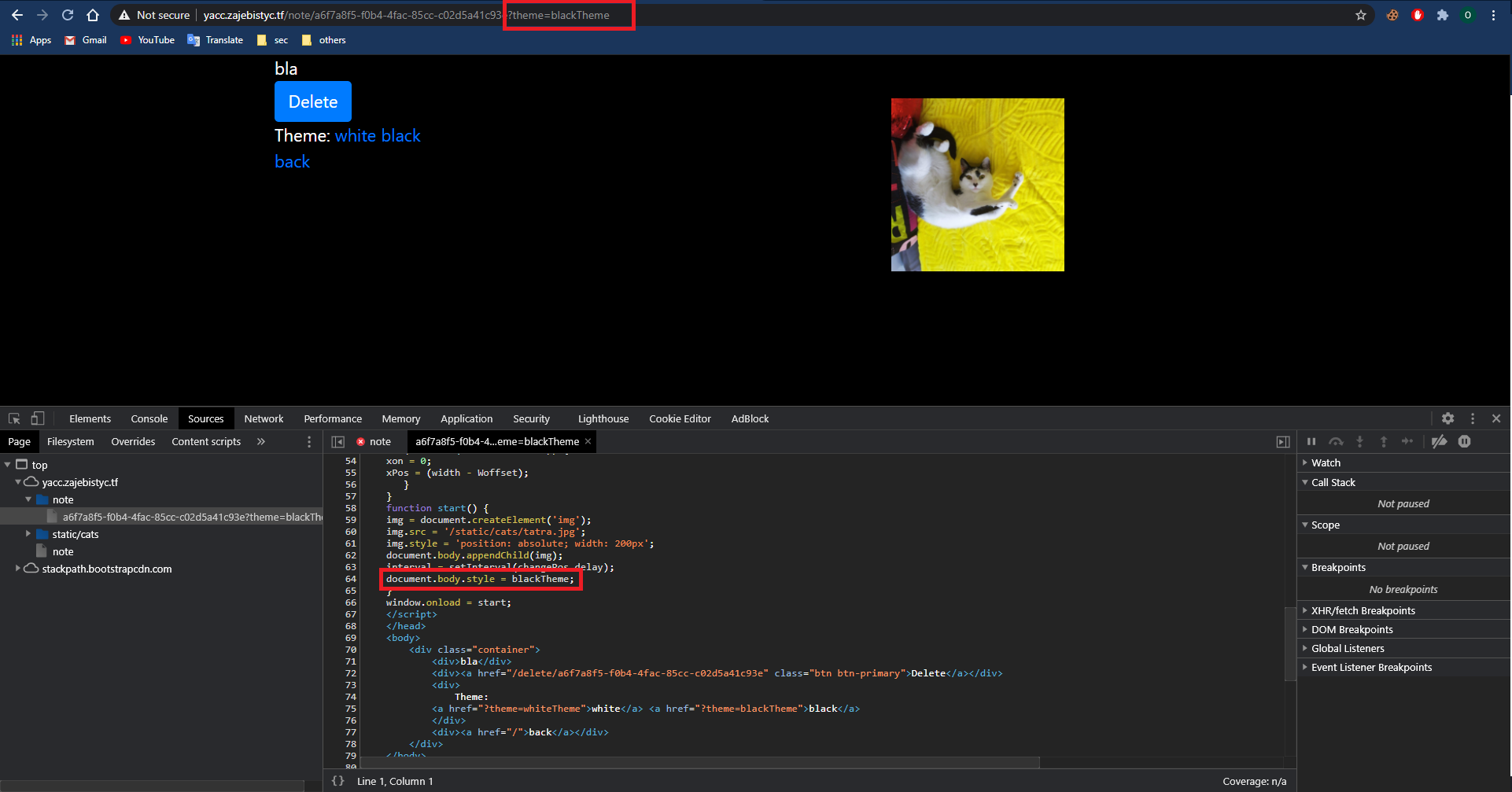Switch to the Performance tab

pyautogui.click(x=333, y=418)
